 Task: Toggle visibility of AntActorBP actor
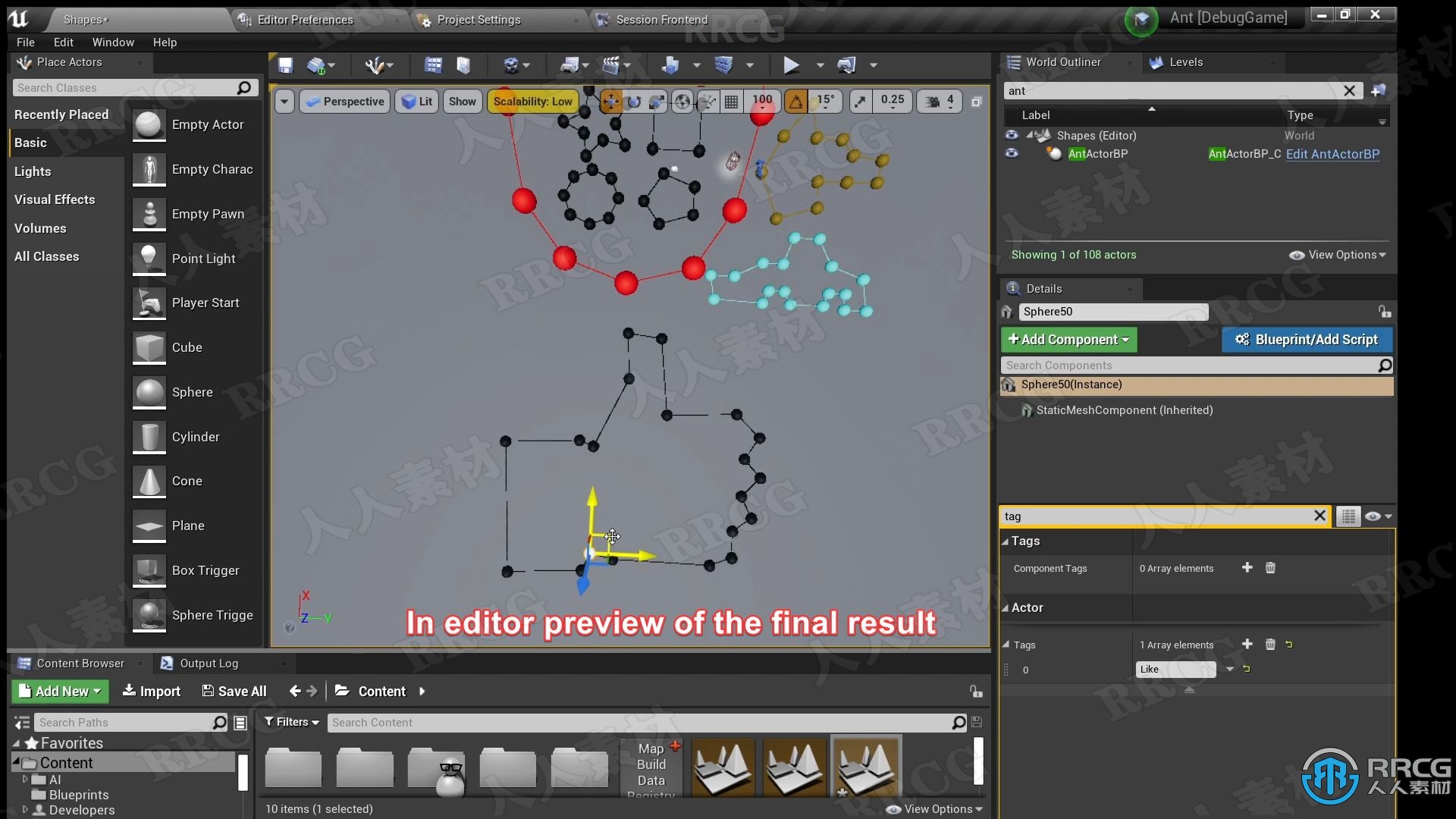coord(1012,153)
